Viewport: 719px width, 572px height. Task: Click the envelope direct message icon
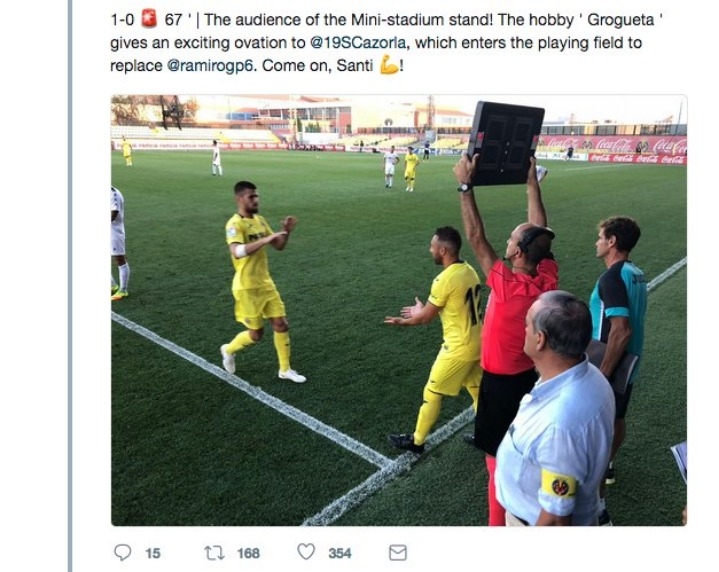pyautogui.click(x=398, y=552)
